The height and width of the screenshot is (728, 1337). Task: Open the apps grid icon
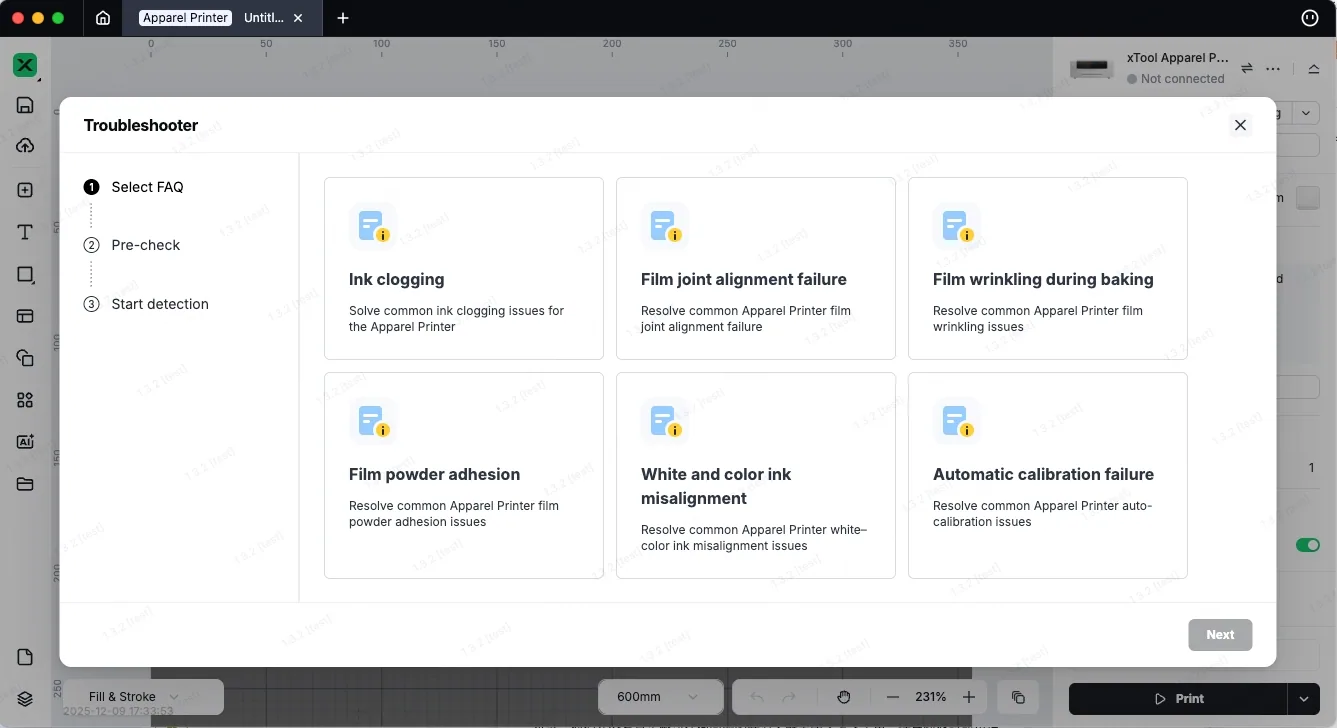tap(25, 400)
